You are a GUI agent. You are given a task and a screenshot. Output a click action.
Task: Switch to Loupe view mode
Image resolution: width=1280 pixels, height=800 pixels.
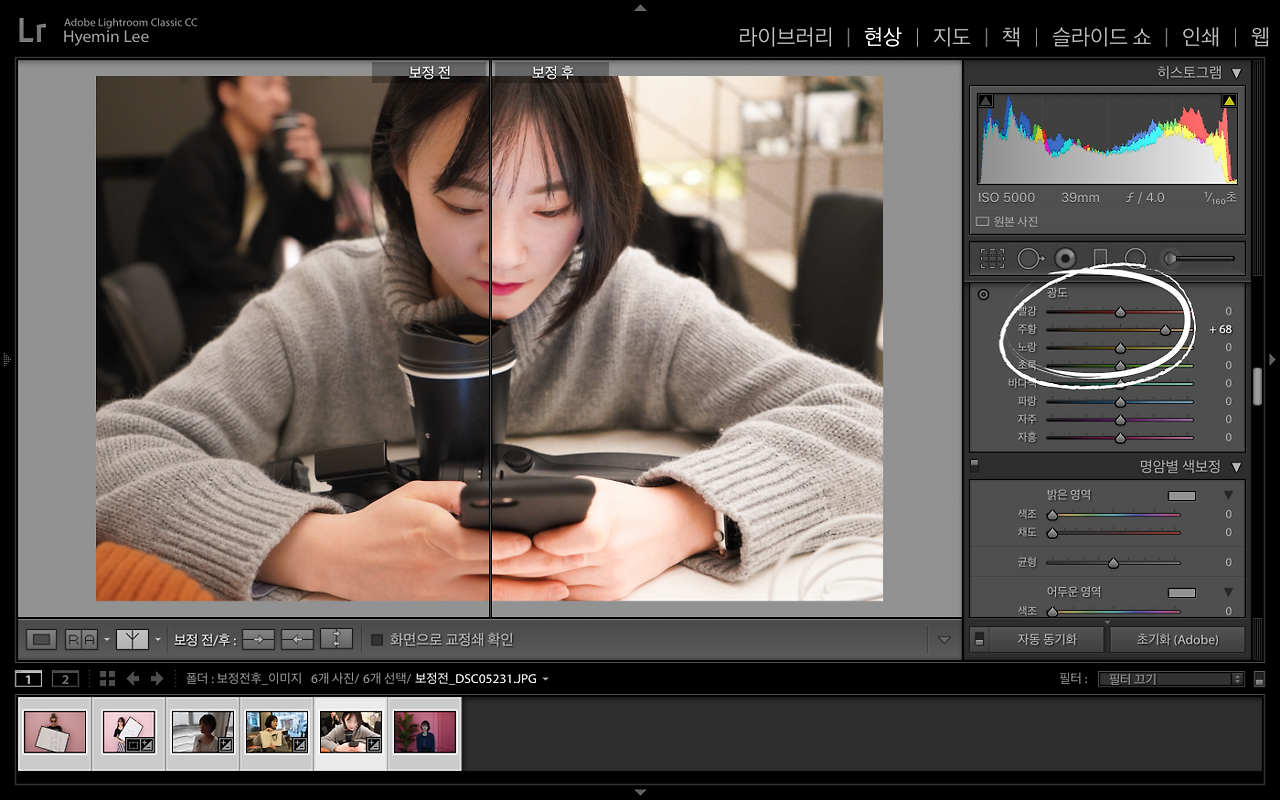click(41, 639)
